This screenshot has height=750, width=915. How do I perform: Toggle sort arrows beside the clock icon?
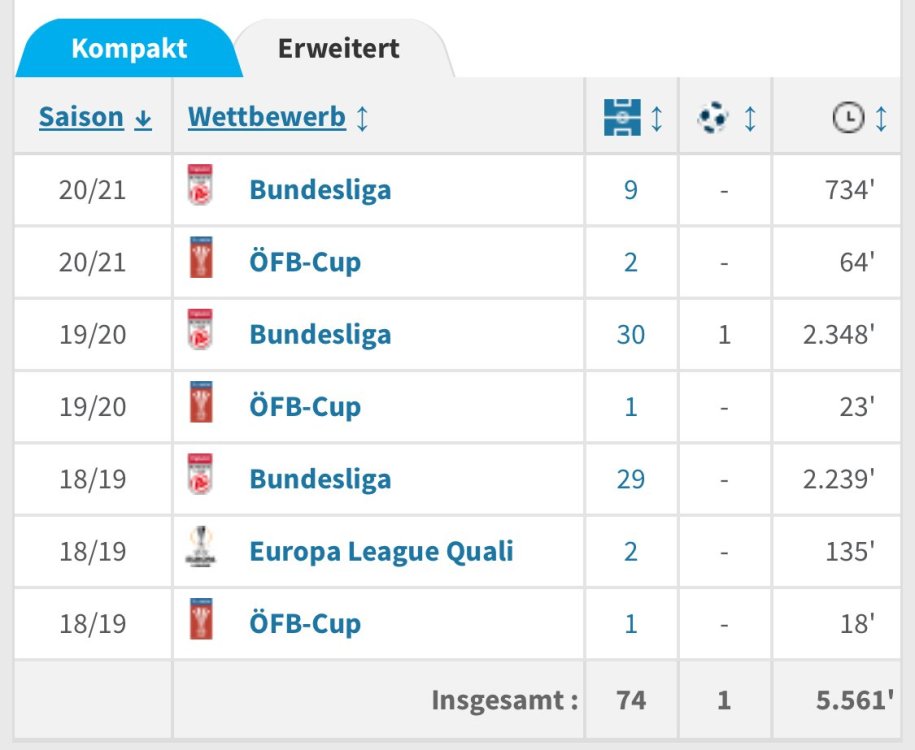(x=881, y=118)
